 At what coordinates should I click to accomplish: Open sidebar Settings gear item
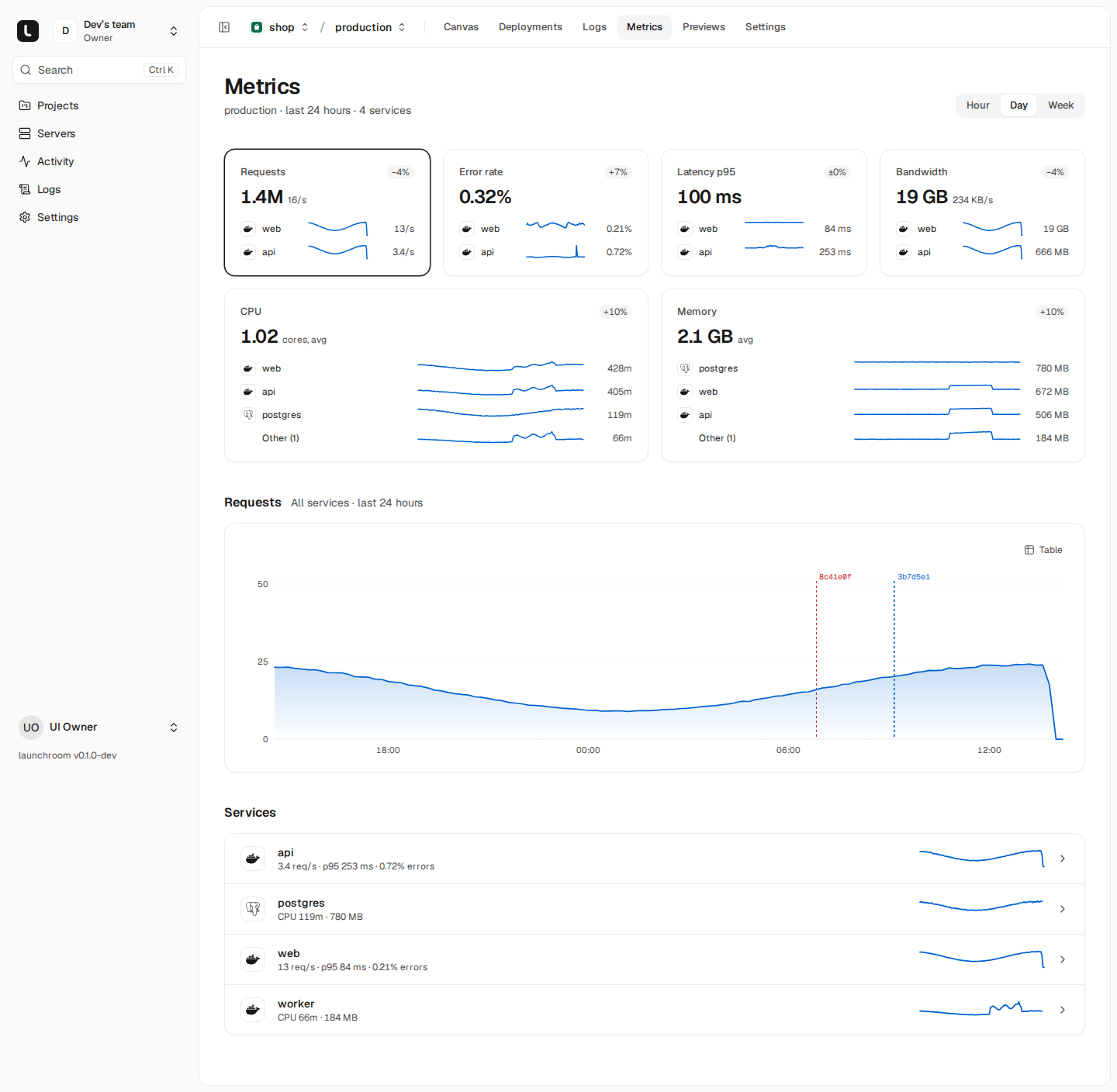click(x=99, y=217)
